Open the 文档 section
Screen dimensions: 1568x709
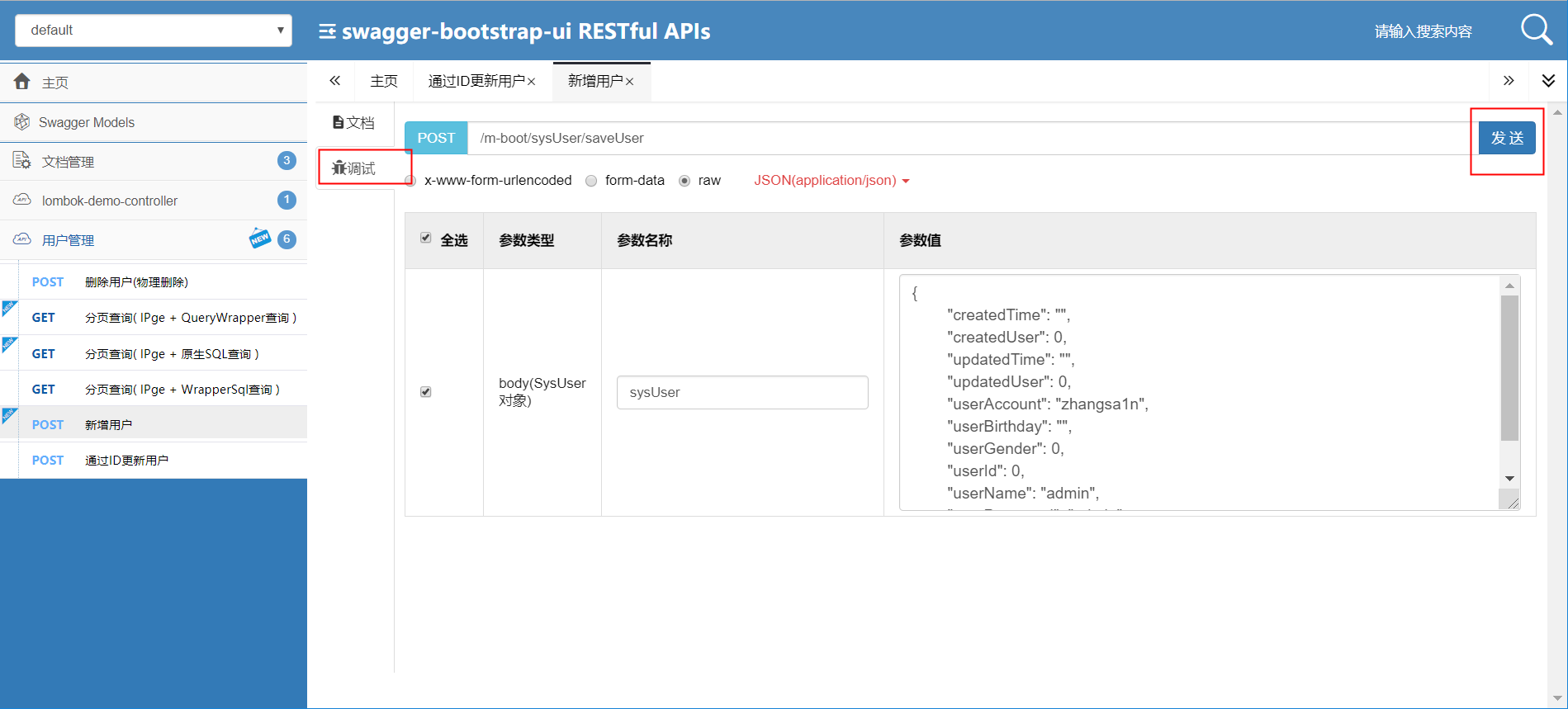pos(354,122)
